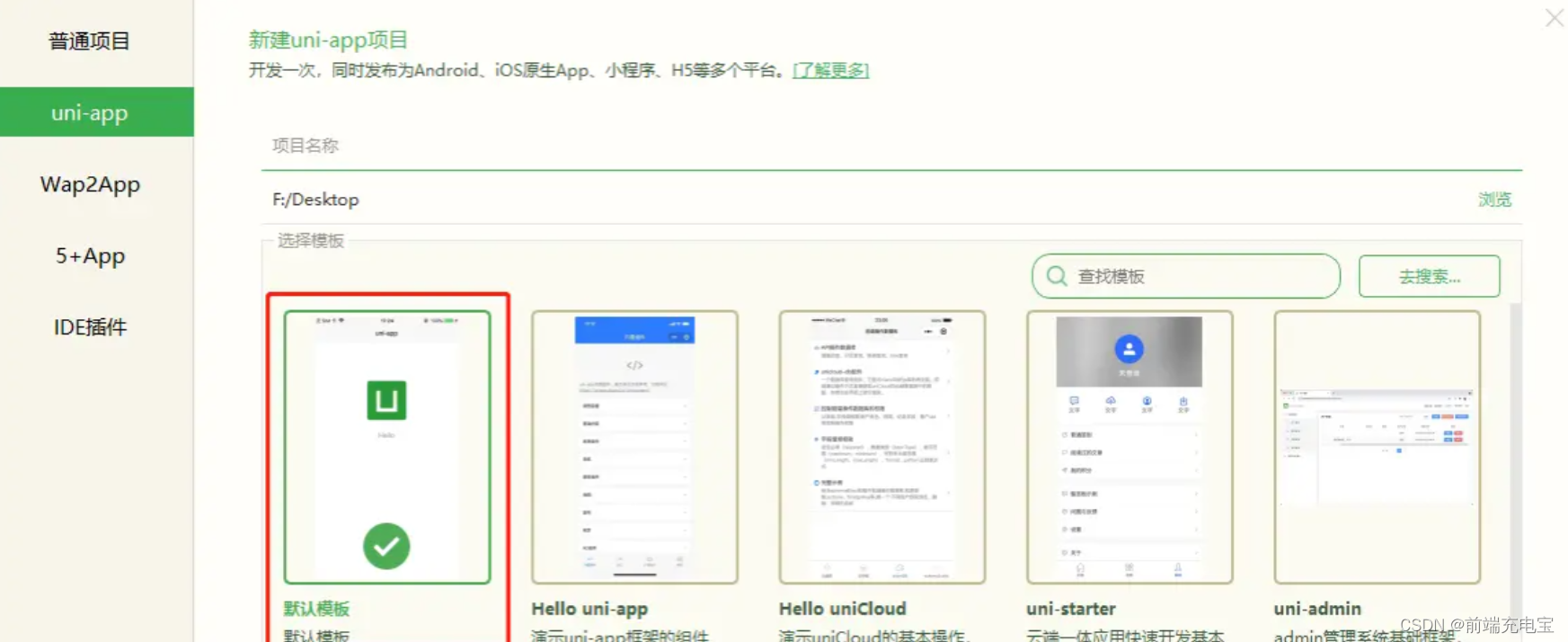This screenshot has width=1568, height=642.
Task: Click the code brackets icon in Hello uni-app preview
Action: pos(634,365)
